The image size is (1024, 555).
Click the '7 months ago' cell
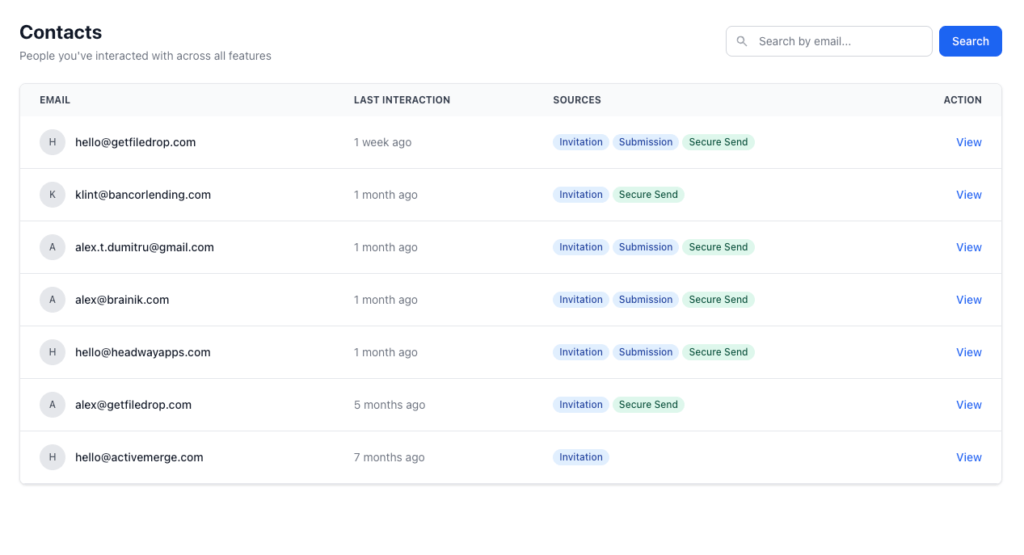pos(389,458)
